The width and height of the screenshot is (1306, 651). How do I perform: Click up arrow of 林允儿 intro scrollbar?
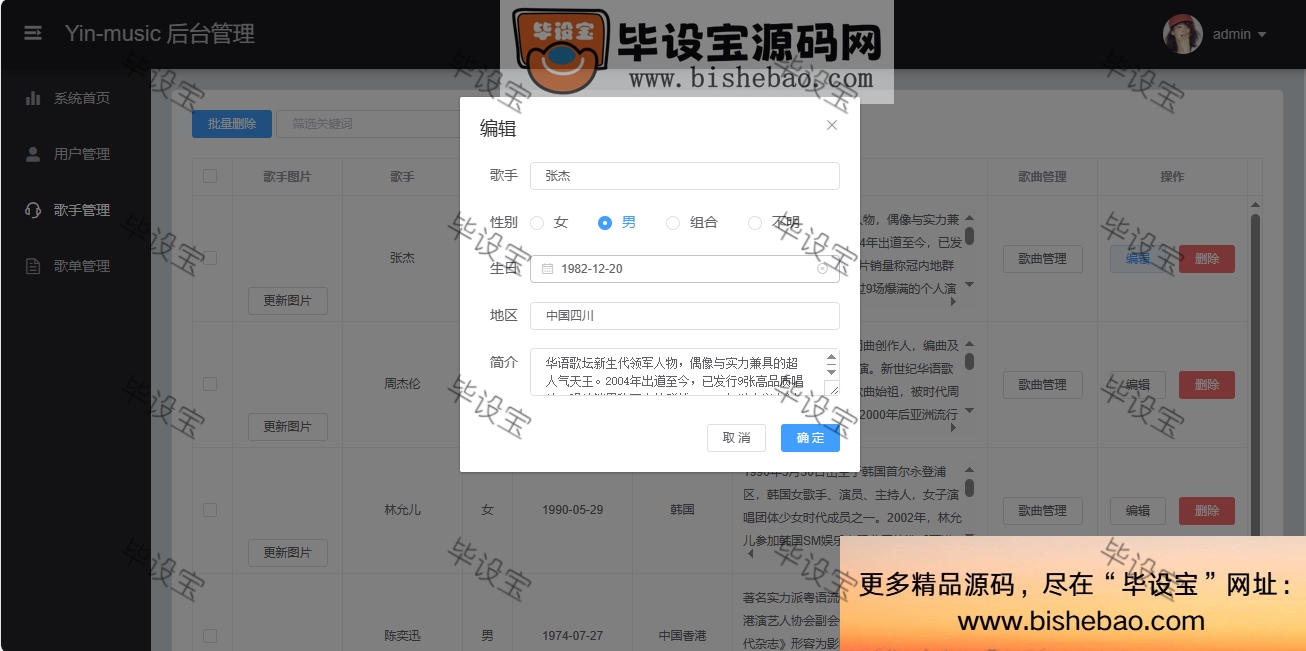point(969,469)
